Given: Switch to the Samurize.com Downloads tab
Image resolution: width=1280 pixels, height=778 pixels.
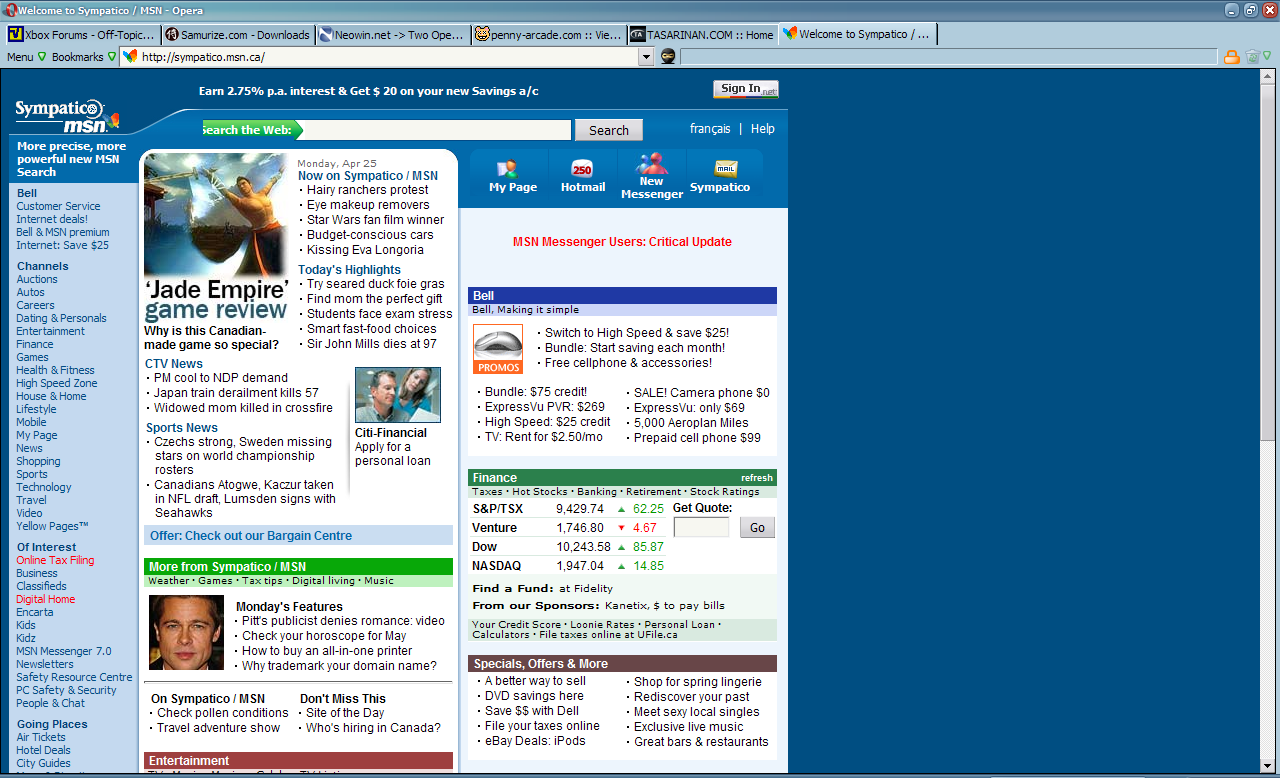Looking at the screenshot, I should pyautogui.click(x=237, y=34).
